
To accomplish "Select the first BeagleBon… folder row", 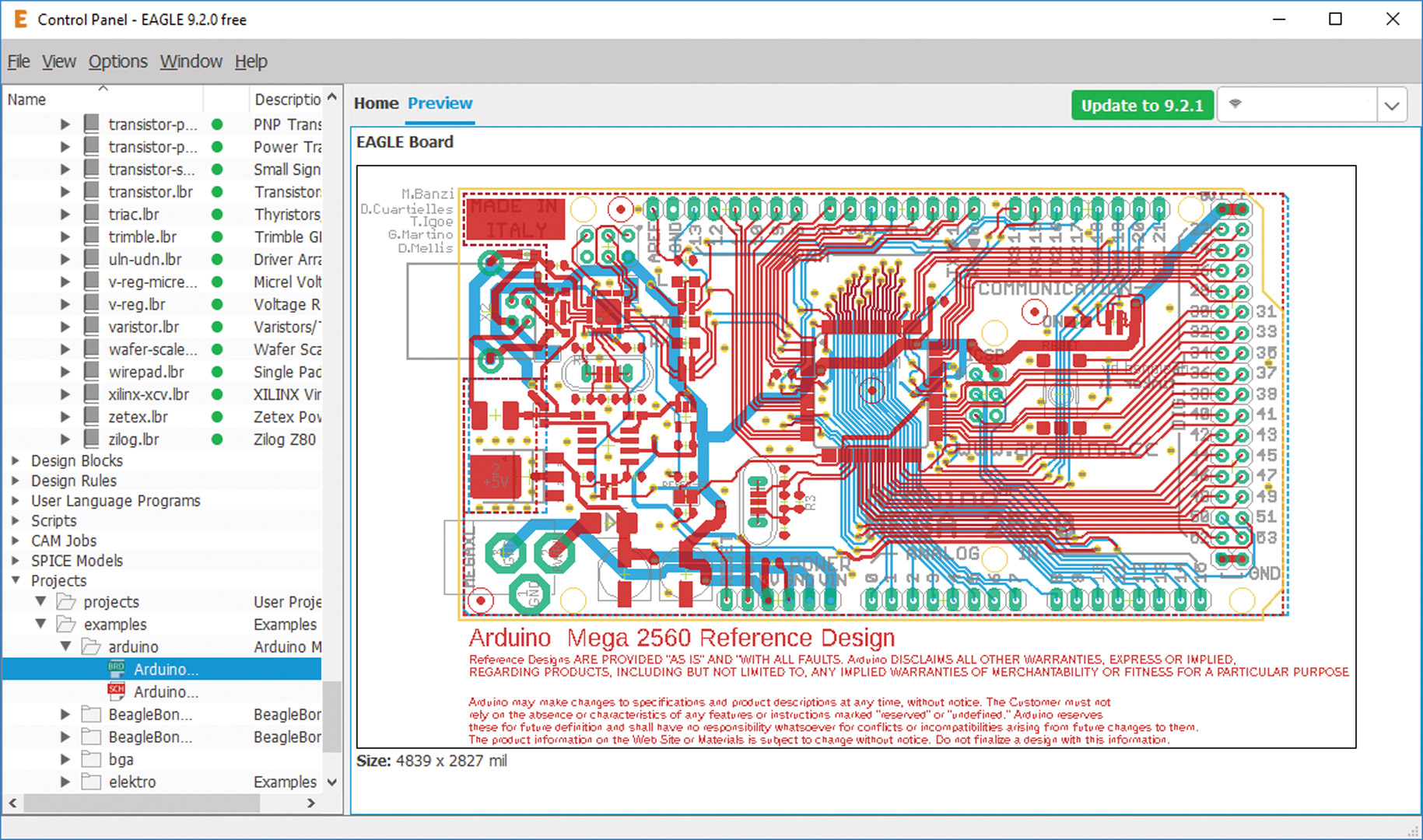I will tap(163, 714).
